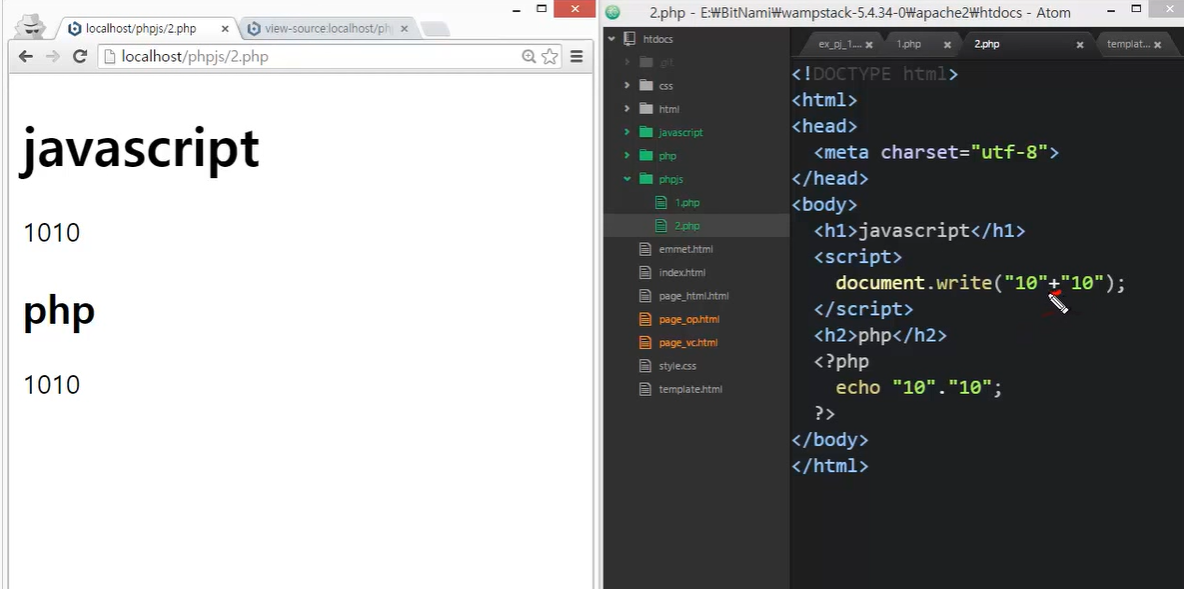Click the meta charset line in editor
The image size is (1184, 589).
(936, 153)
